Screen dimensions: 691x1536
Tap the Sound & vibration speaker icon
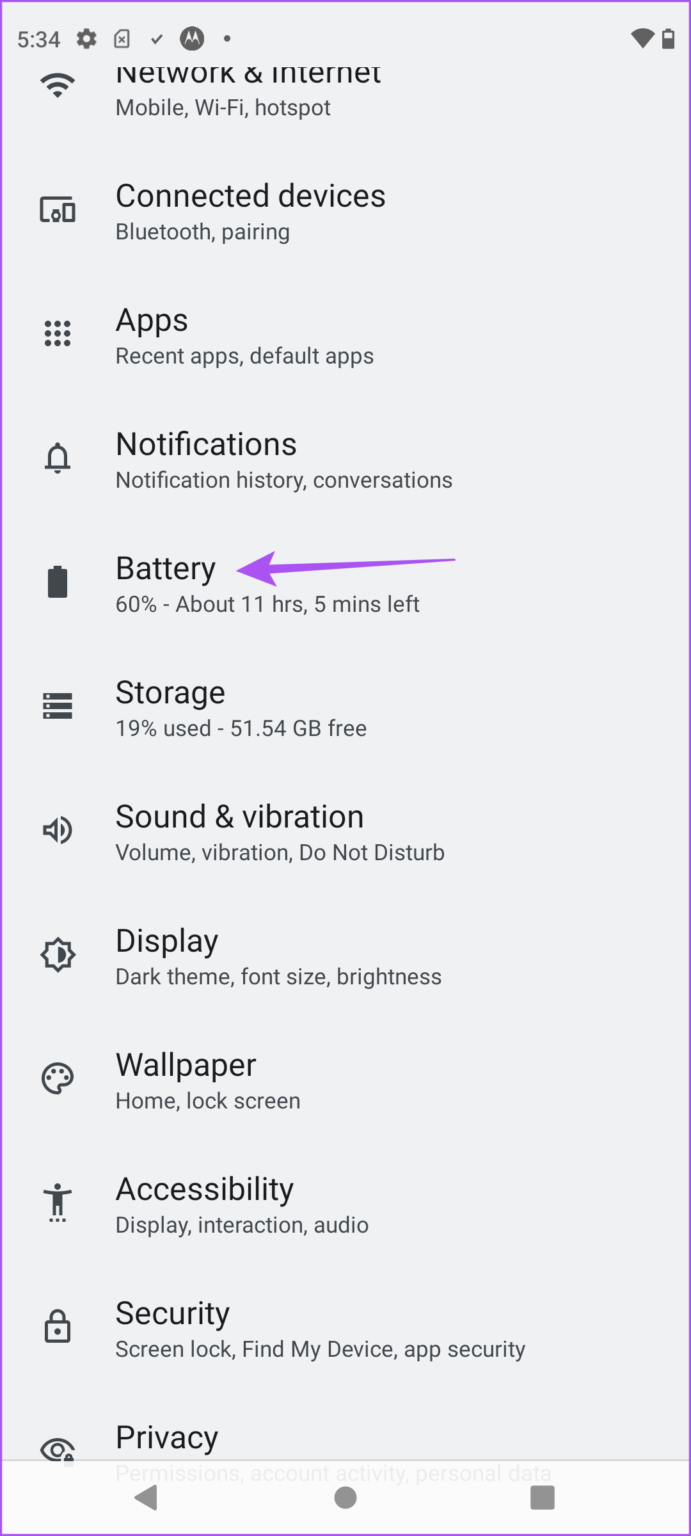(x=57, y=829)
